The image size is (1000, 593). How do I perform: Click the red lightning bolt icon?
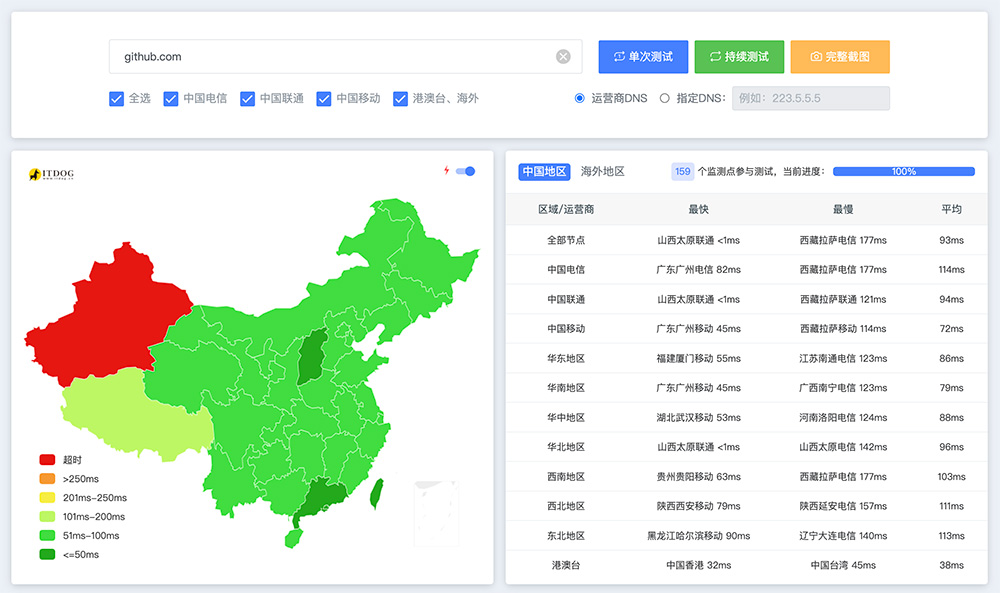(x=447, y=171)
